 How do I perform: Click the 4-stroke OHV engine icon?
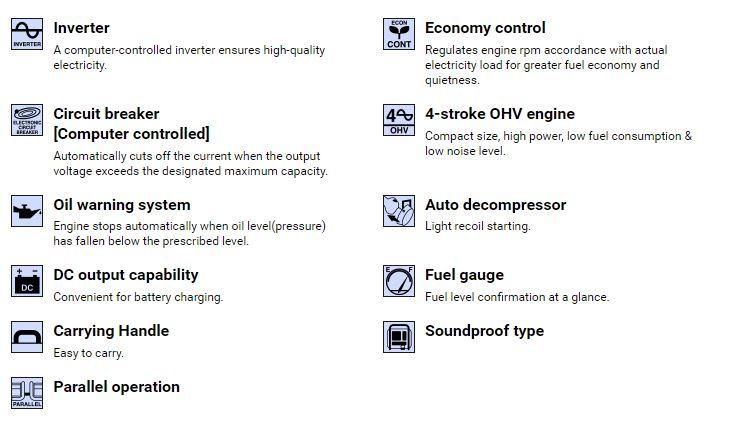399,120
